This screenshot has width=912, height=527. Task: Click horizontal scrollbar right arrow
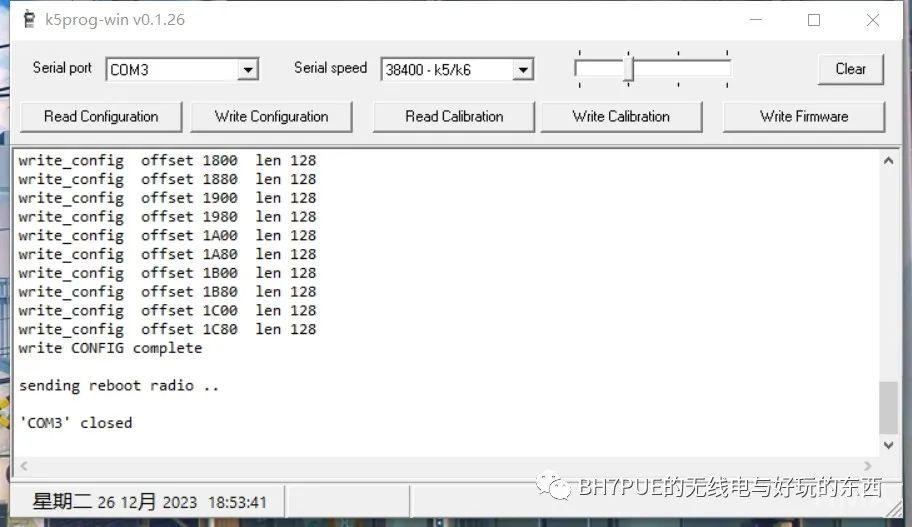(x=867, y=466)
